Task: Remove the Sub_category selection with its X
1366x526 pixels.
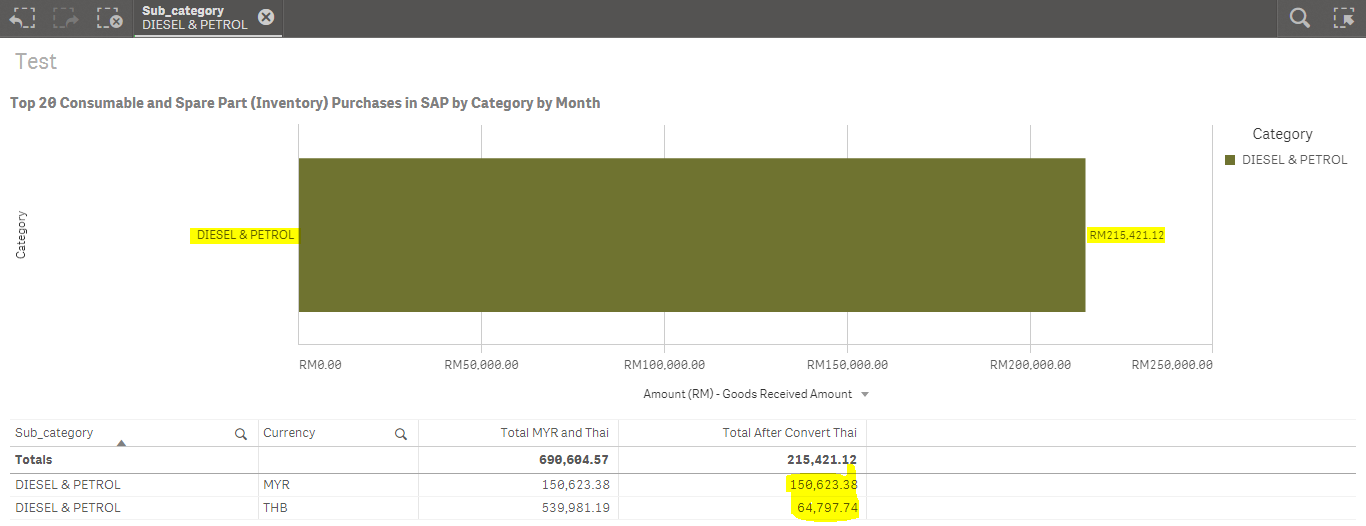Action: click(x=265, y=17)
